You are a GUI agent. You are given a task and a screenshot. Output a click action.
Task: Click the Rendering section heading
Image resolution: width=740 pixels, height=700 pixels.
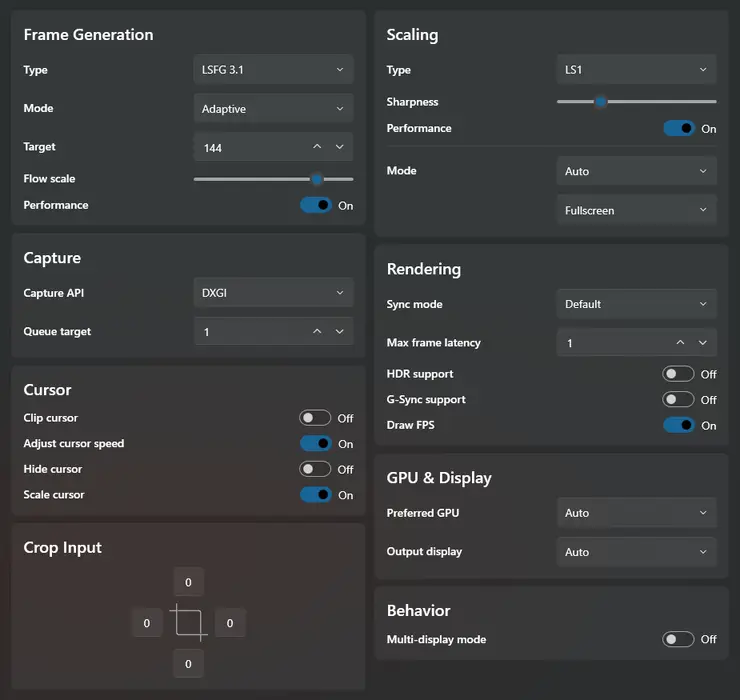point(424,269)
